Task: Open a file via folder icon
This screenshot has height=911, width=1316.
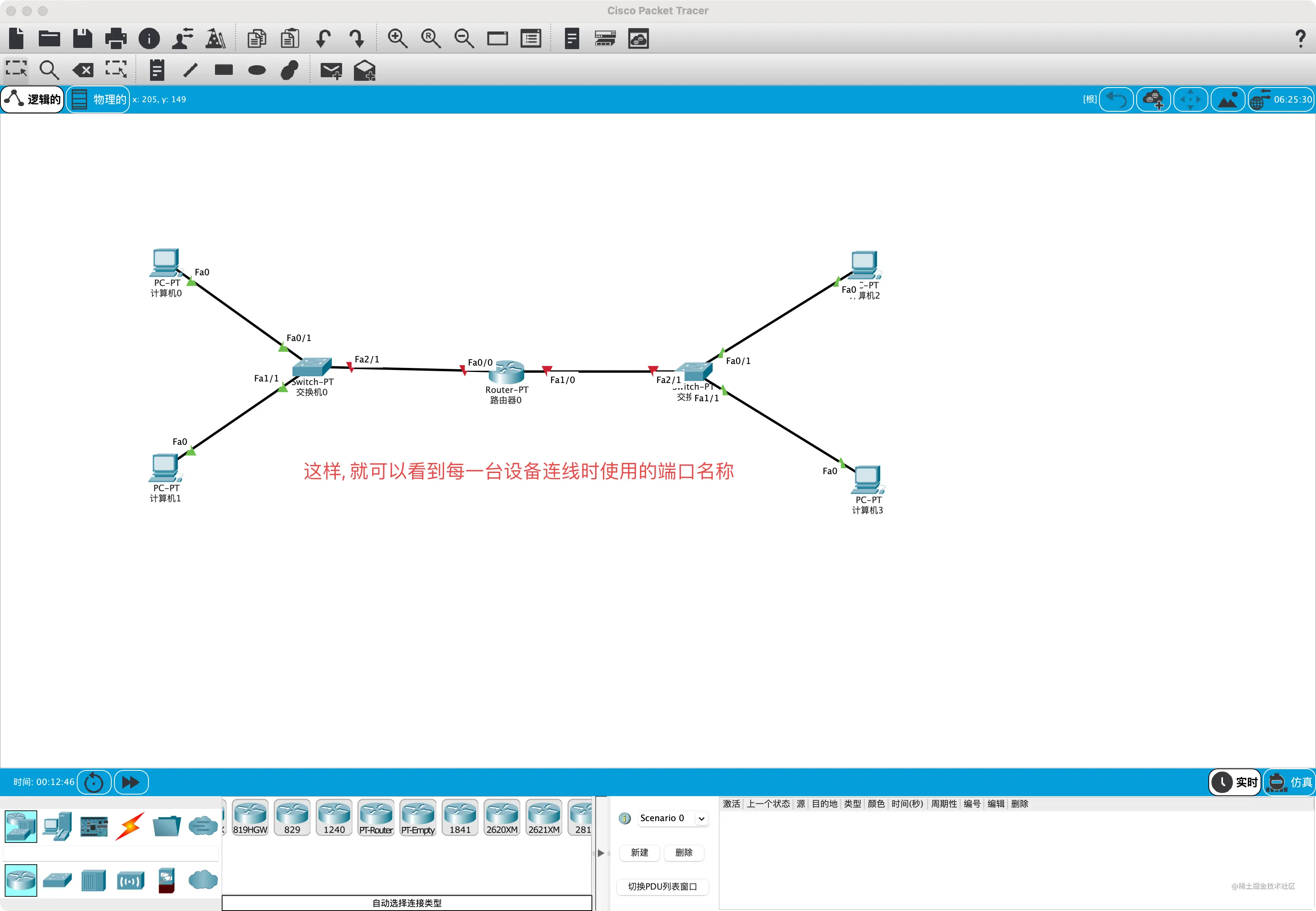Action: 49,38
